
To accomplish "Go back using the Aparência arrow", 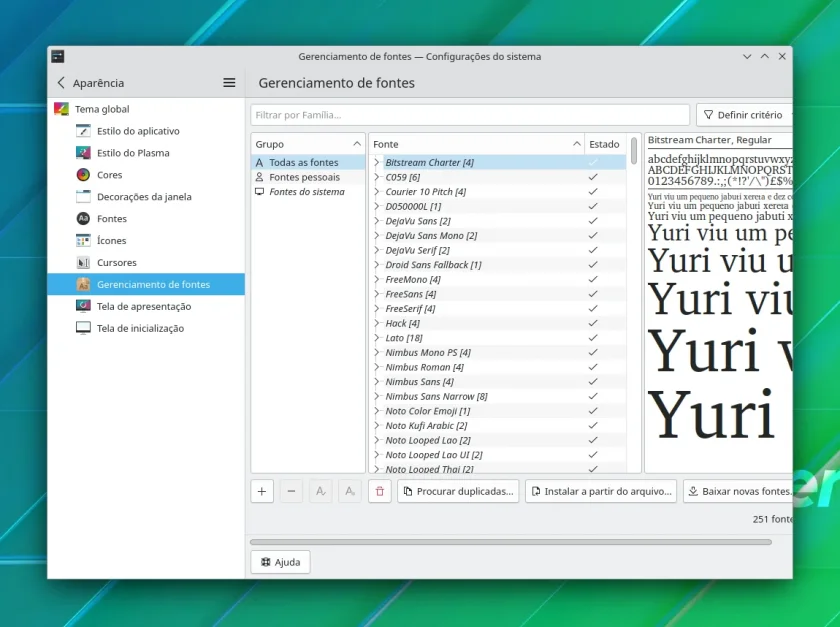I will pos(61,83).
